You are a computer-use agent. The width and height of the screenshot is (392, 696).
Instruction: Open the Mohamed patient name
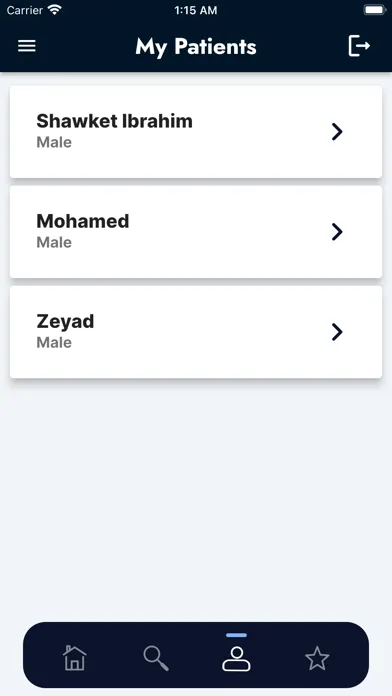tap(83, 221)
